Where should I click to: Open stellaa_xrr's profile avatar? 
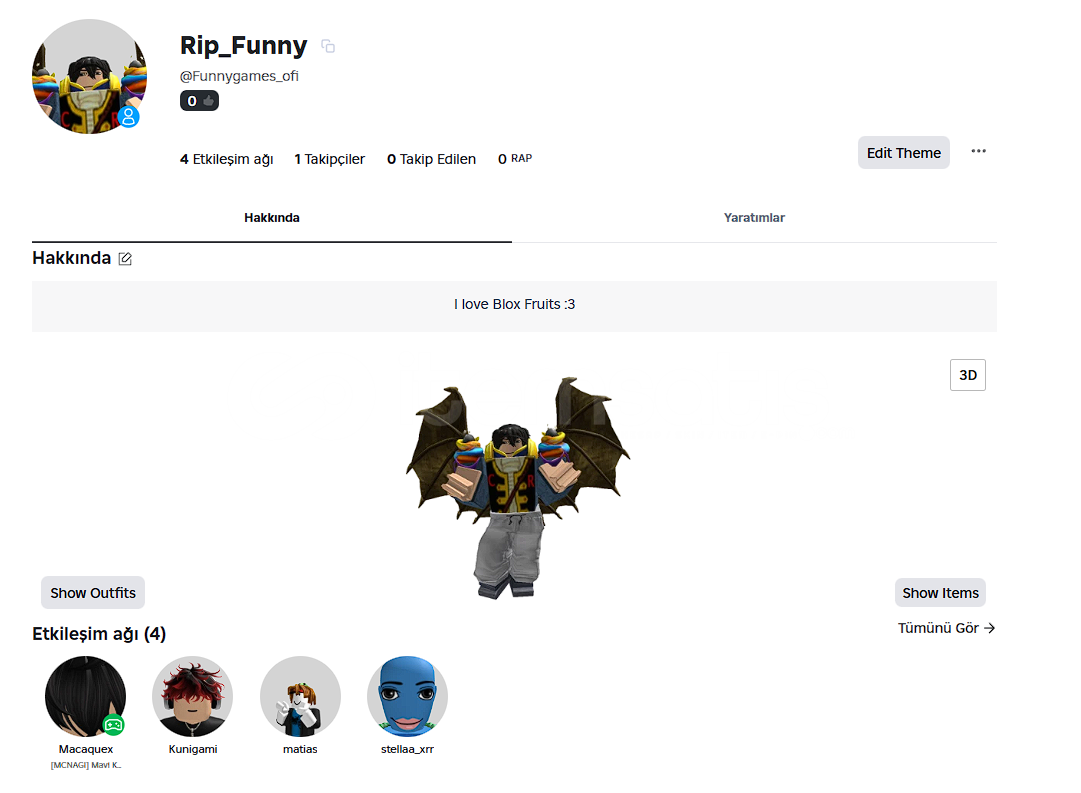[407, 696]
